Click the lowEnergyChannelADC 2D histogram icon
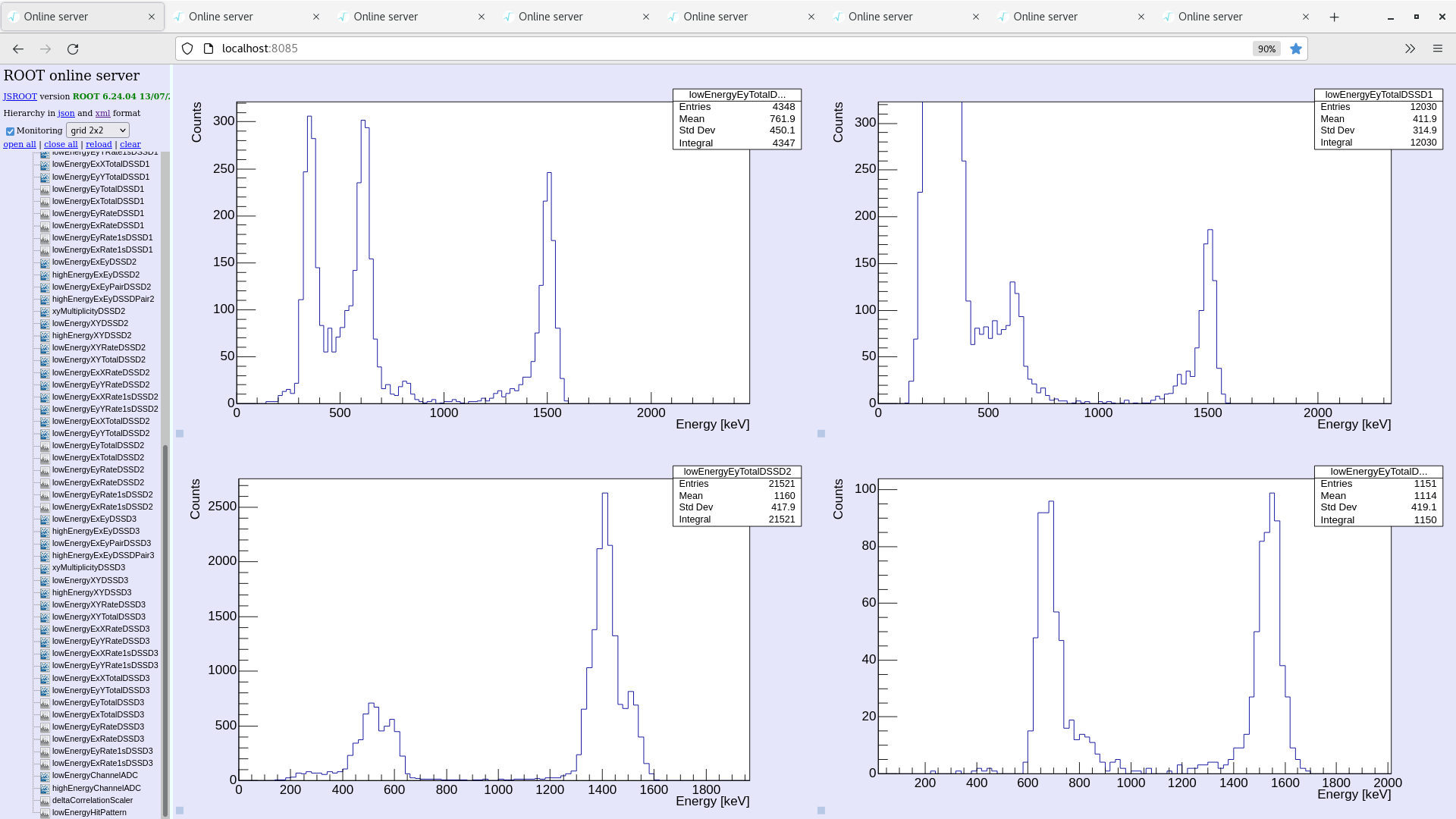This screenshot has height=819, width=1456. coord(44,775)
